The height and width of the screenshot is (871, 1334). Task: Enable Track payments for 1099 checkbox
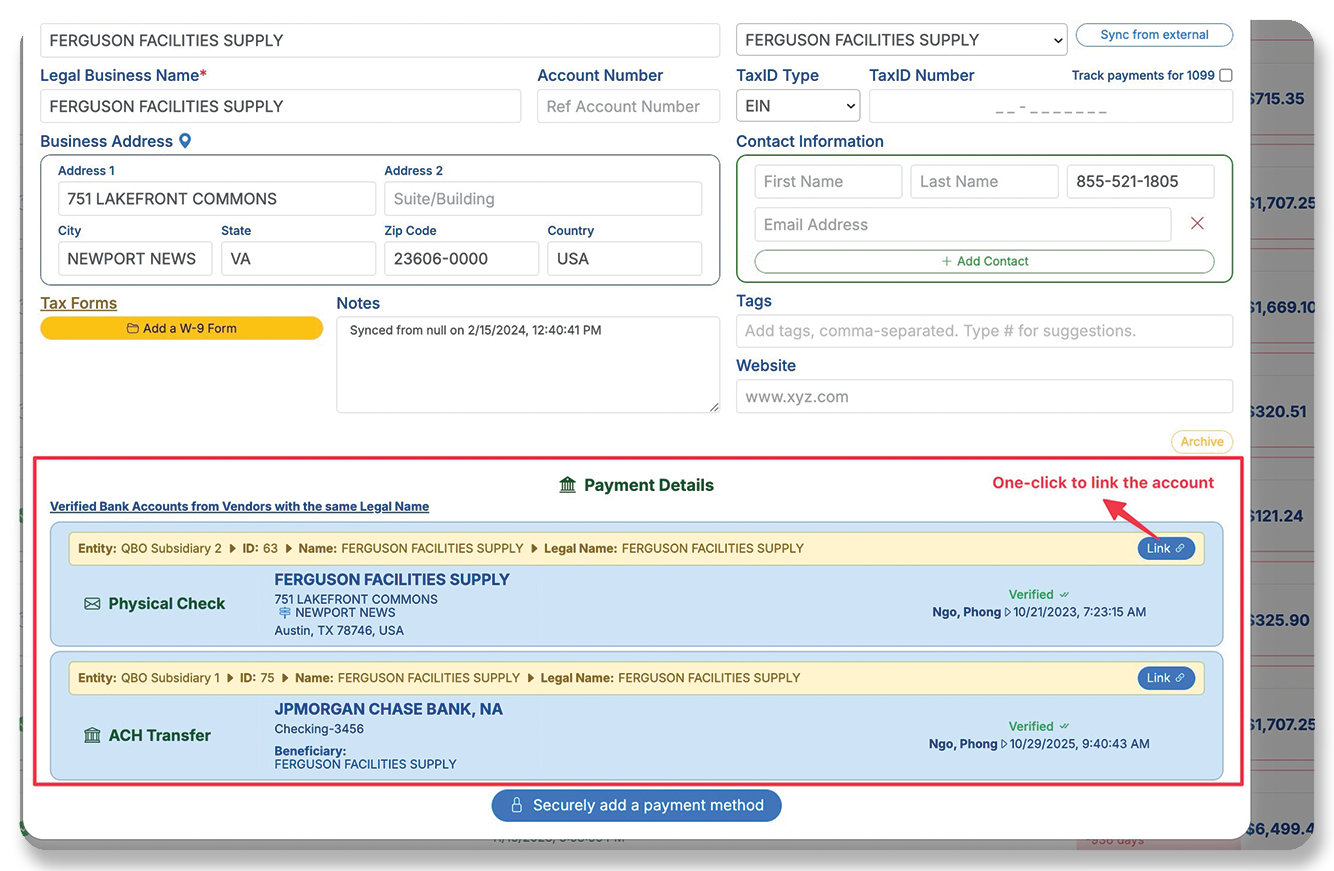tap(1226, 75)
